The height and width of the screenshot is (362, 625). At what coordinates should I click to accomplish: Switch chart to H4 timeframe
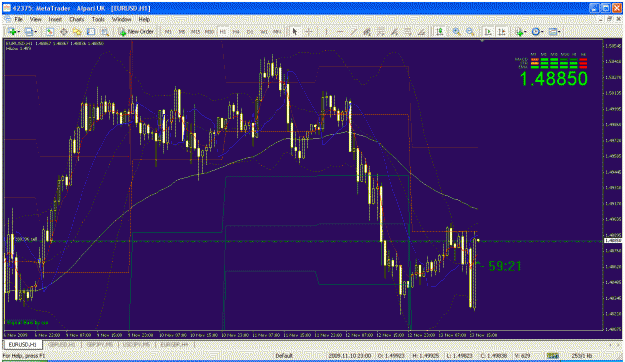(x=236, y=31)
